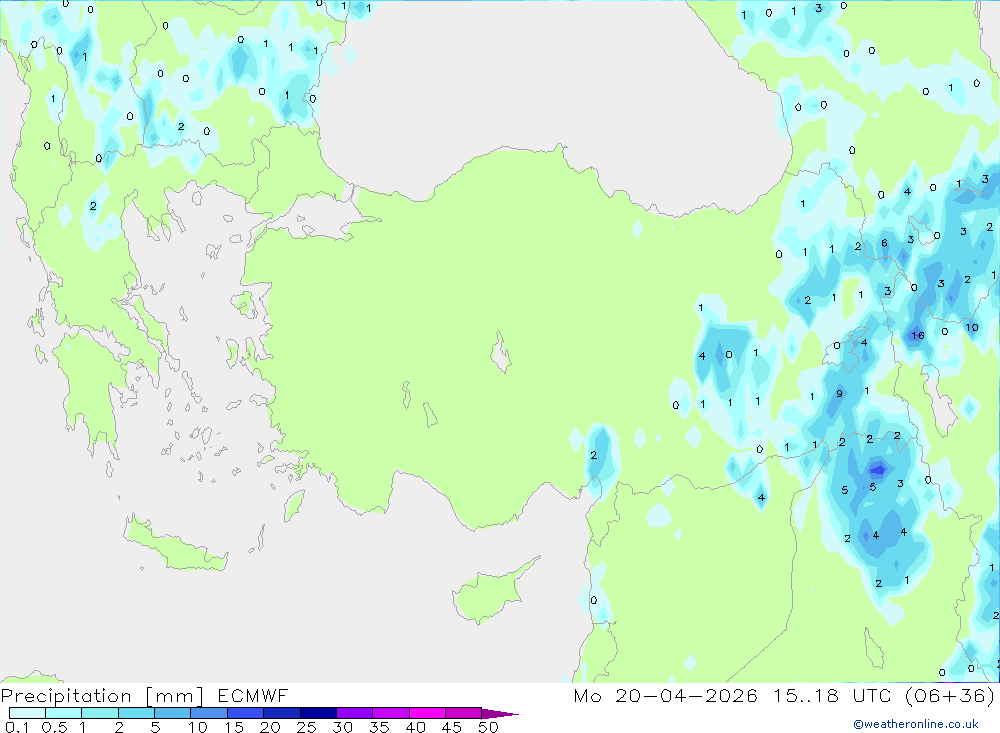Click the "ECMWF" model label

click(x=253, y=695)
